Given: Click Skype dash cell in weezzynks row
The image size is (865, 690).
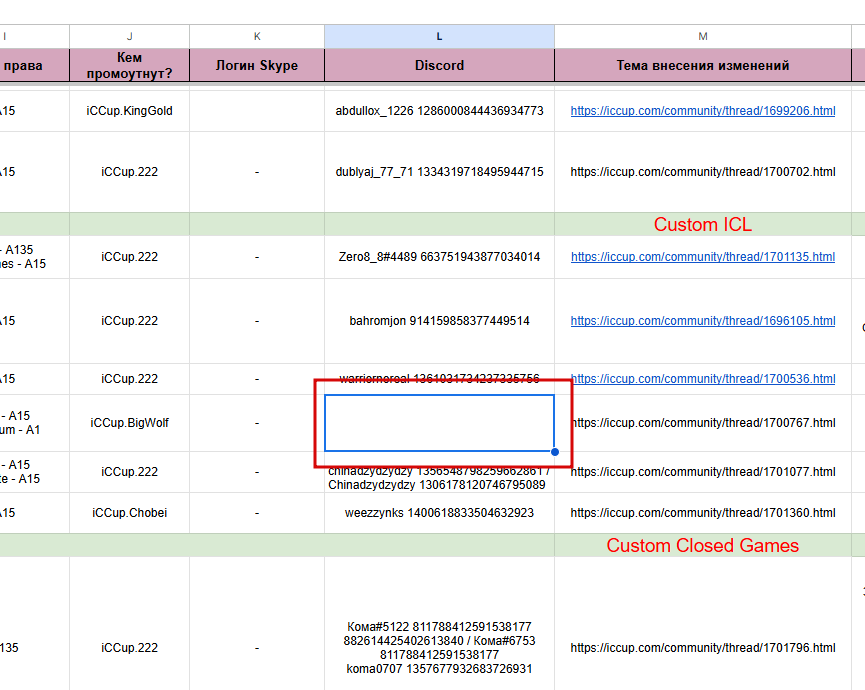Looking at the screenshot, I should 257,513.
